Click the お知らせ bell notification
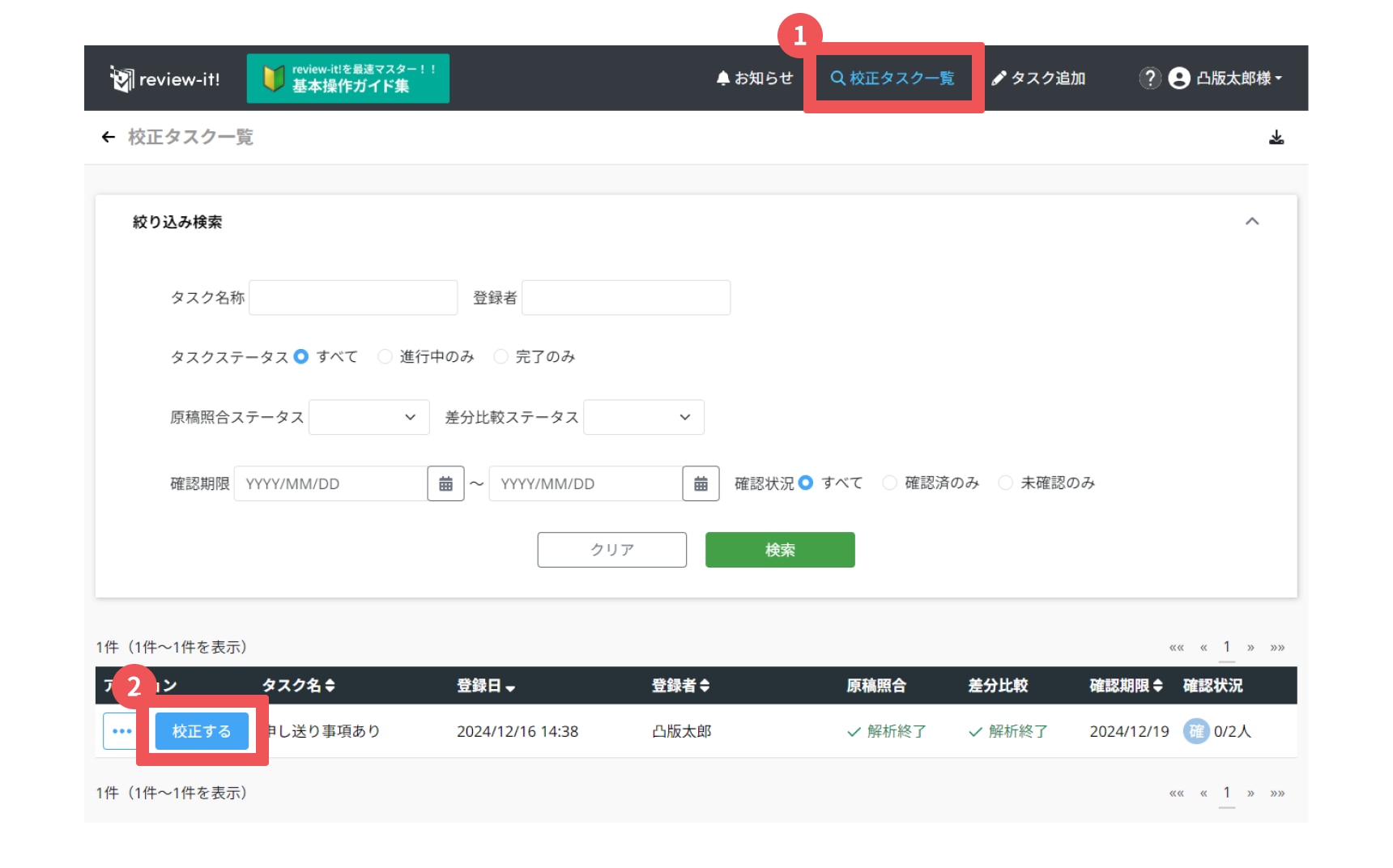This screenshot has width=1393, height=868. [754, 78]
